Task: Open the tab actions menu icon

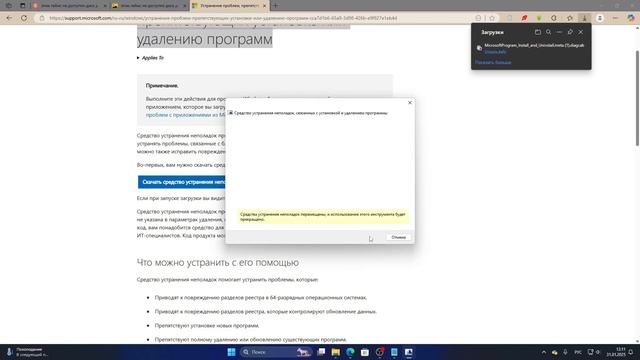Action: (x=9, y=6)
